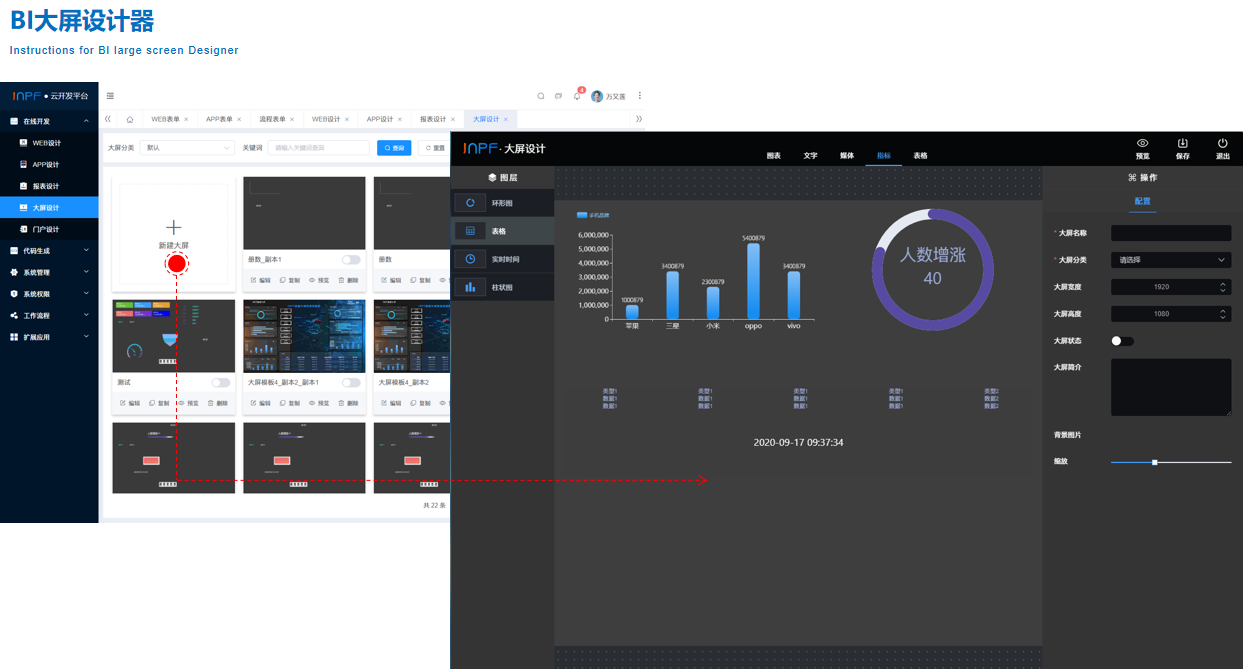This screenshot has height=669, width=1243.
Task: Collapse sidebar using the hamburger menu icon
Action: pos(110,96)
